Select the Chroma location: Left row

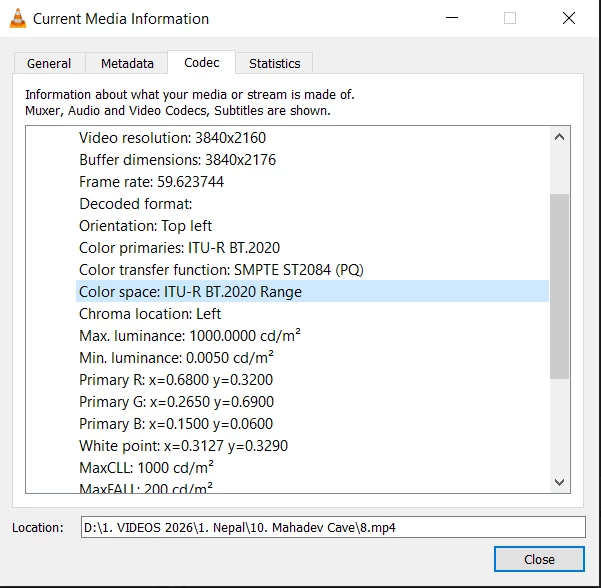pyautogui.click(x=312, y=314)
